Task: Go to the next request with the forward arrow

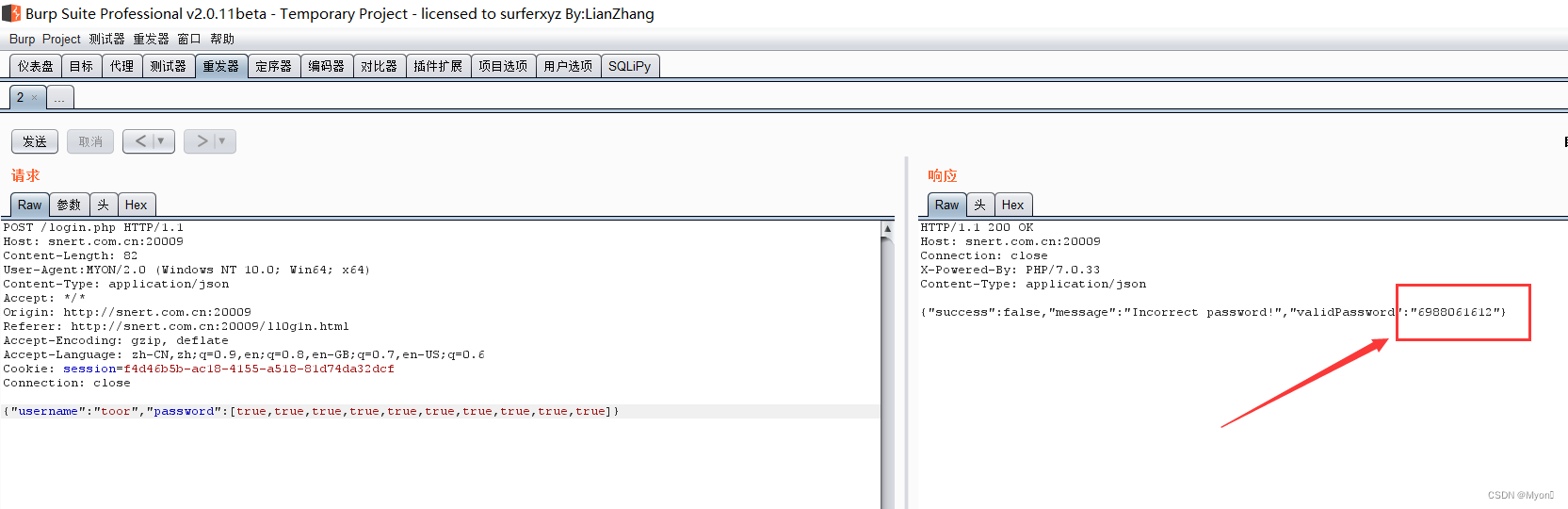Action: pos(201,141)
